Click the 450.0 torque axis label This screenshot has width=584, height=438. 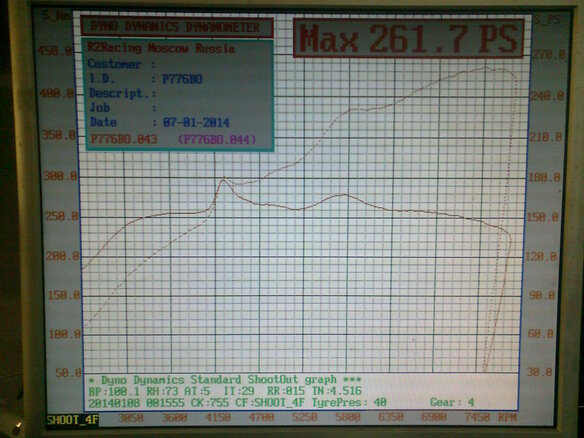(x=56, y=51)
